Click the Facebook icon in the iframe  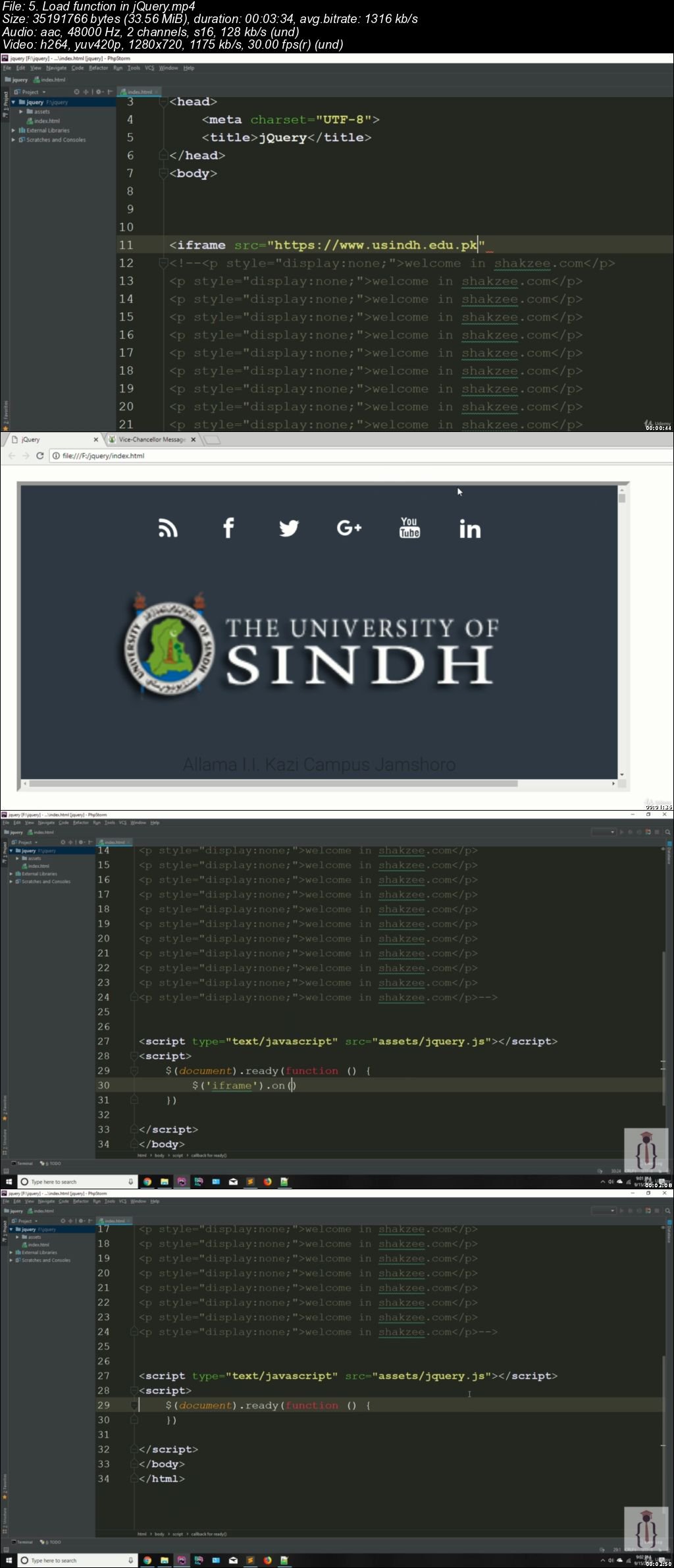228,528
